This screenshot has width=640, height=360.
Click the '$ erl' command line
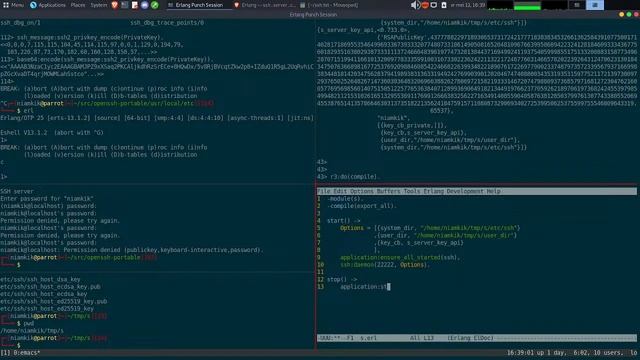click(25, 111)
